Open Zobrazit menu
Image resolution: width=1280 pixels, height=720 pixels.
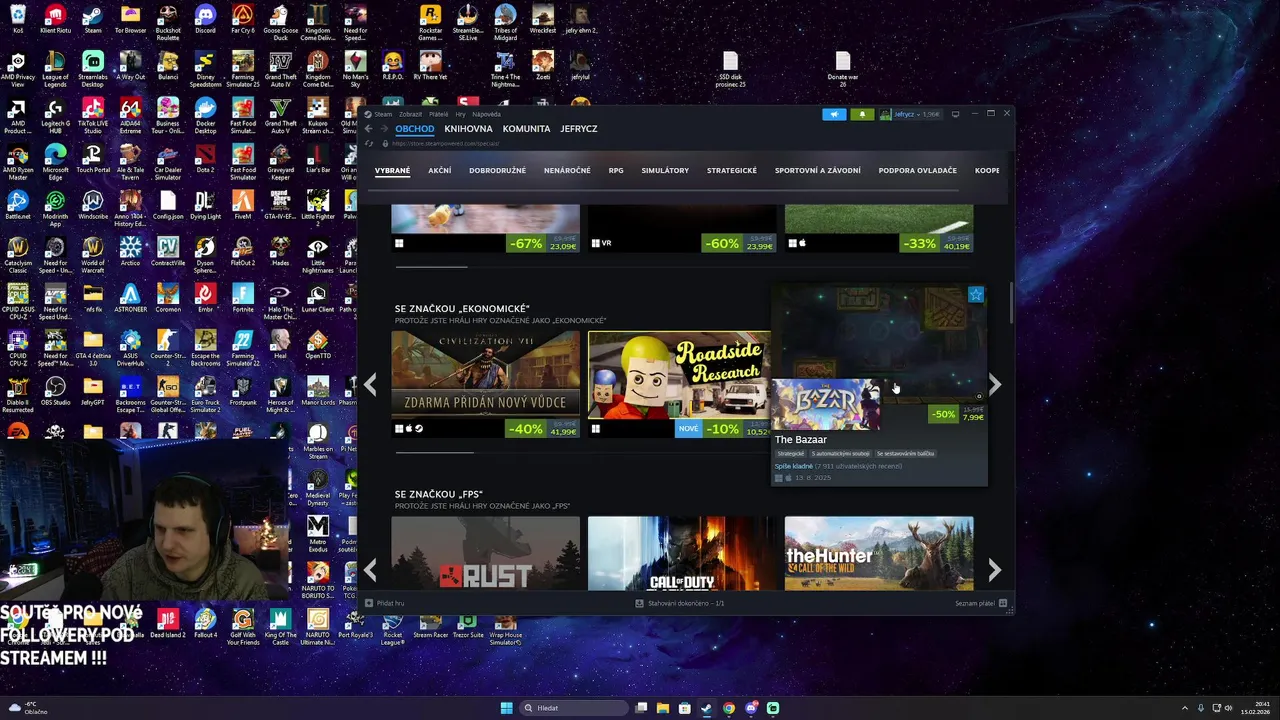tap(410, 114)
